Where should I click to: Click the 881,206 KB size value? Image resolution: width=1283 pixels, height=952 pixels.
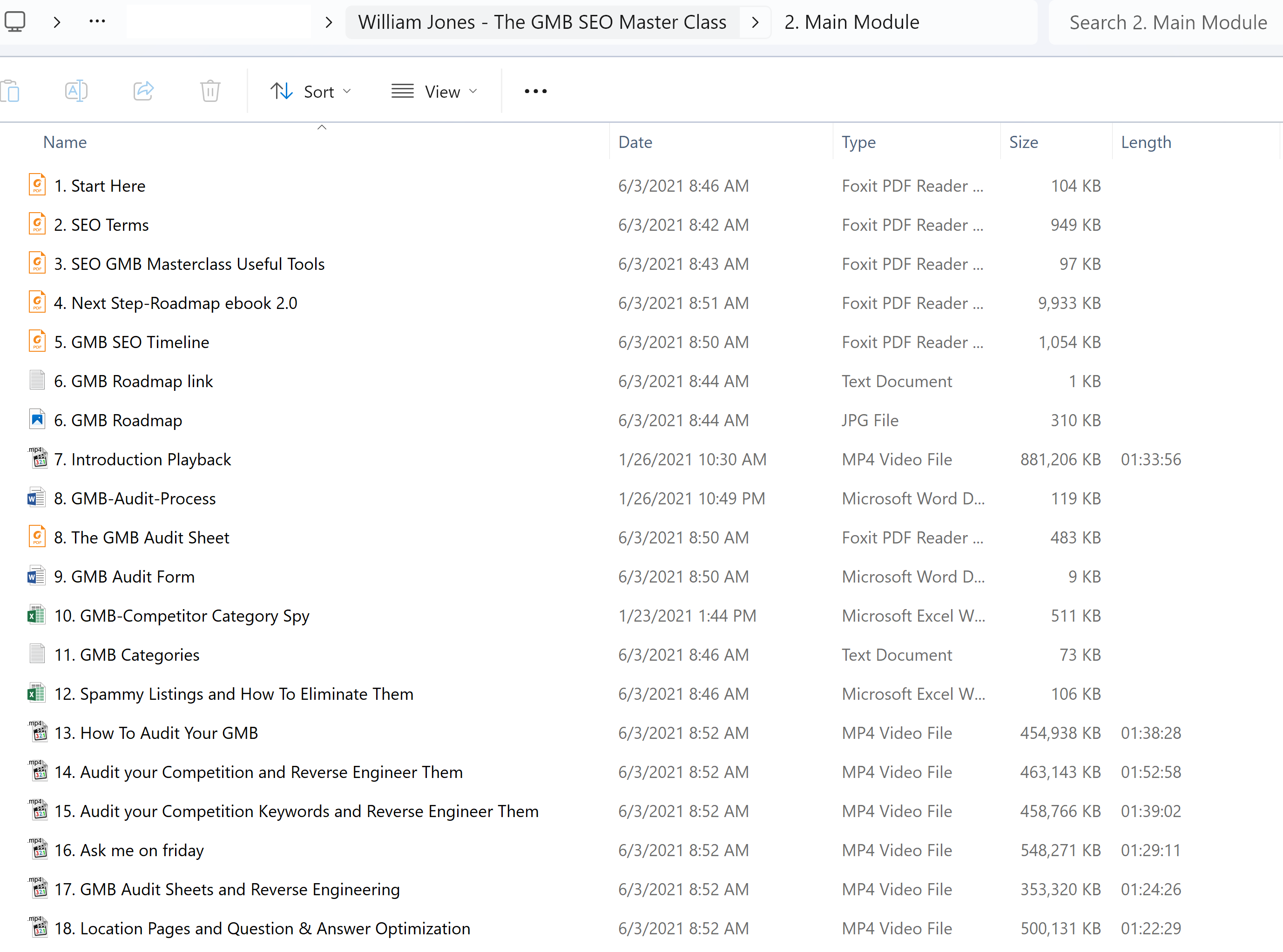(x=1060, y=459)
